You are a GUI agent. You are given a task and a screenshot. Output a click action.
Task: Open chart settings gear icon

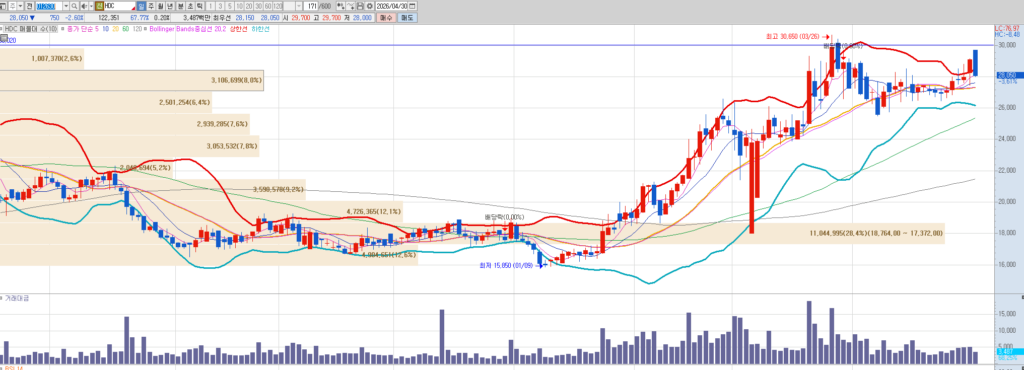370,6
